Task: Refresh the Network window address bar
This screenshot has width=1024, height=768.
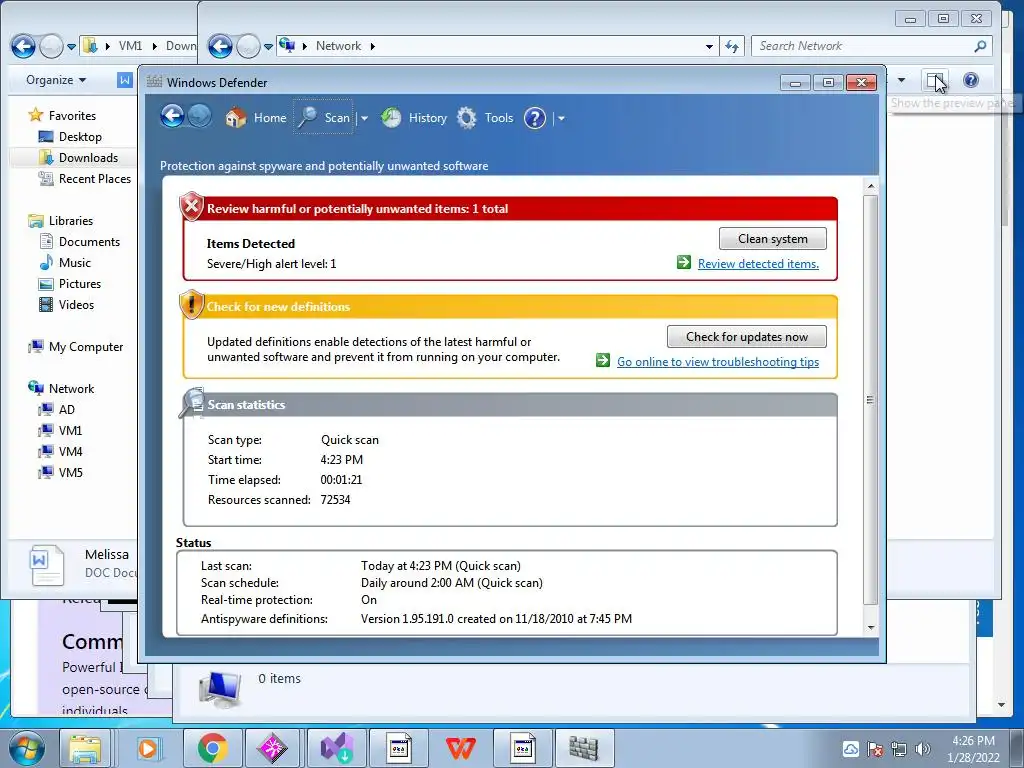Action: [x=732, y=46]
